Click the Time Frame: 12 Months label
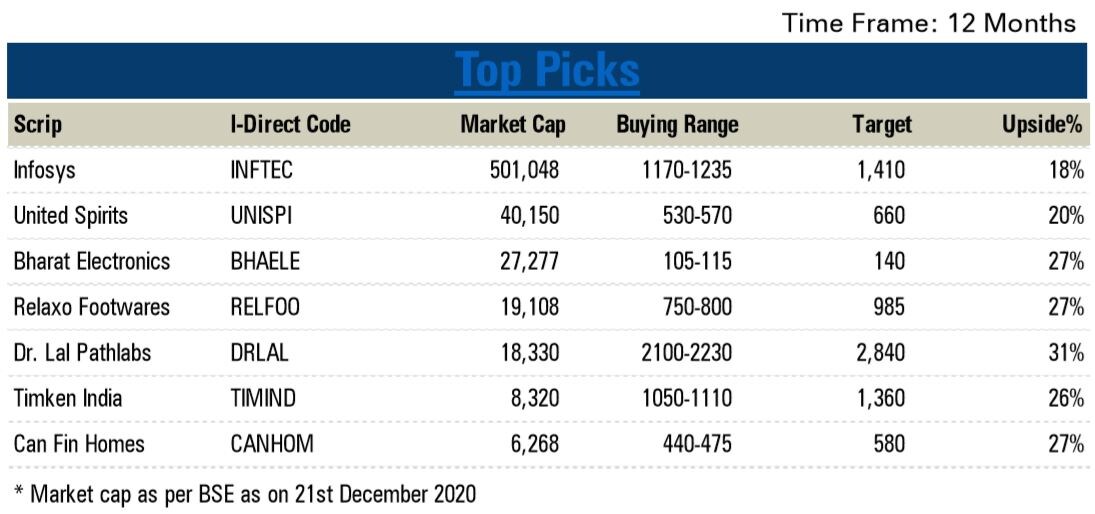Viewport: 1095px width, 514px height. click(x=929, y=23)
